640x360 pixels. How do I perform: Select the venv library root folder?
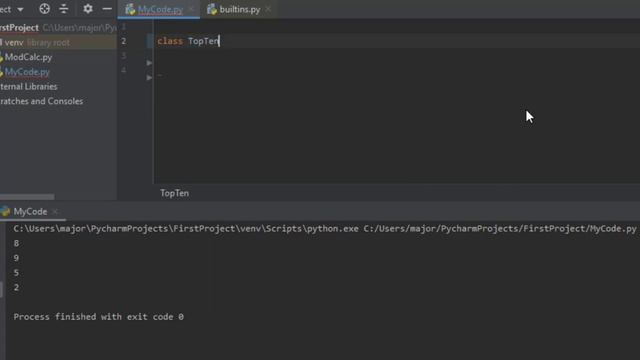tap(58, 42)
